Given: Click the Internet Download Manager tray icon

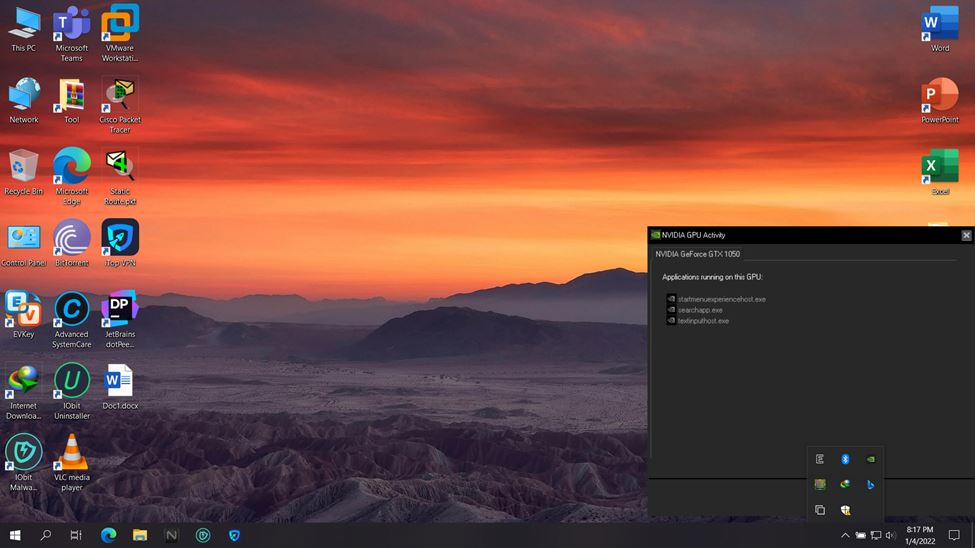Looking at the screenshot, I should (x=845, y=485).
